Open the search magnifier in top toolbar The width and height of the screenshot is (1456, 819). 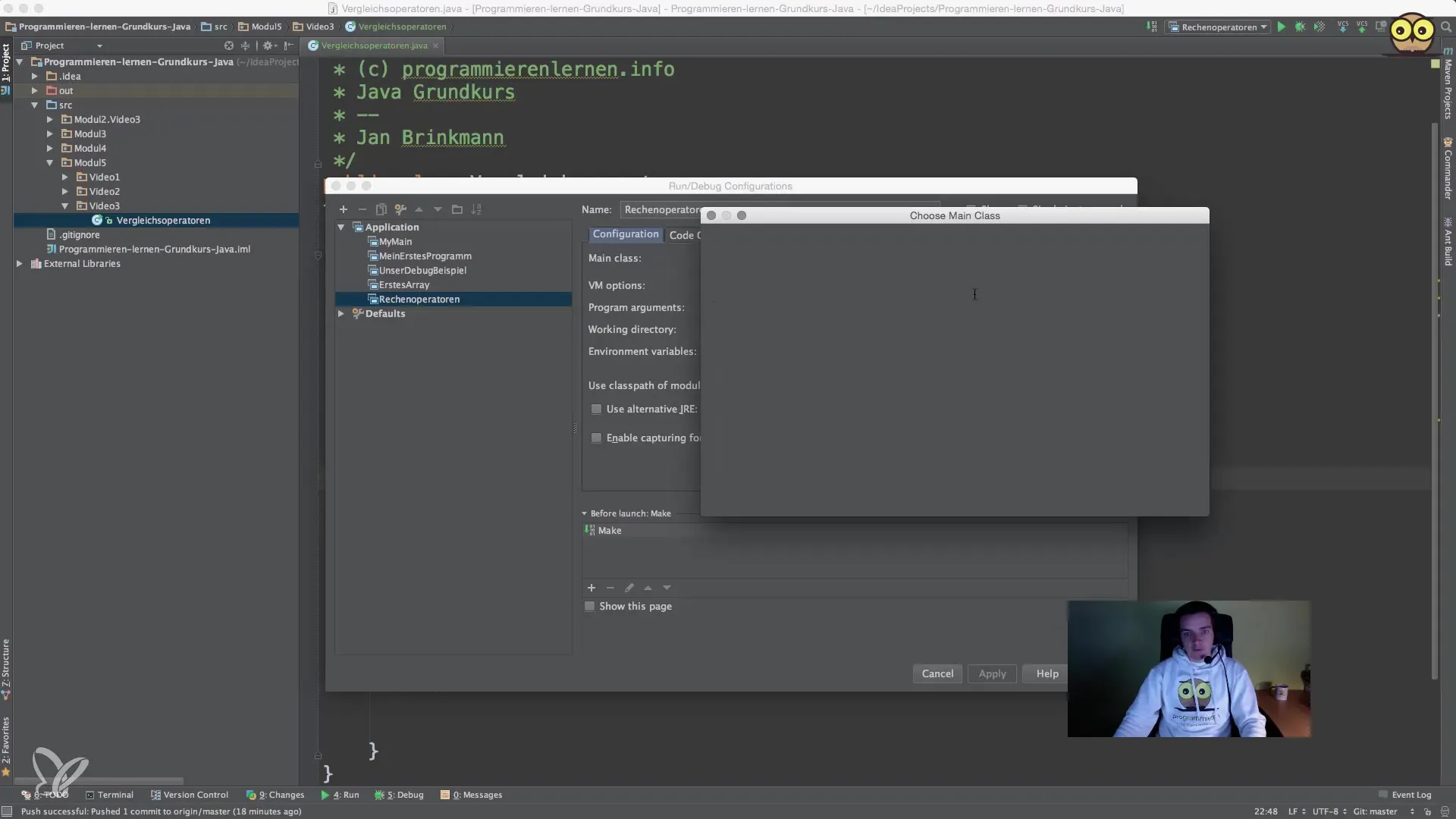click(1445, 27)
